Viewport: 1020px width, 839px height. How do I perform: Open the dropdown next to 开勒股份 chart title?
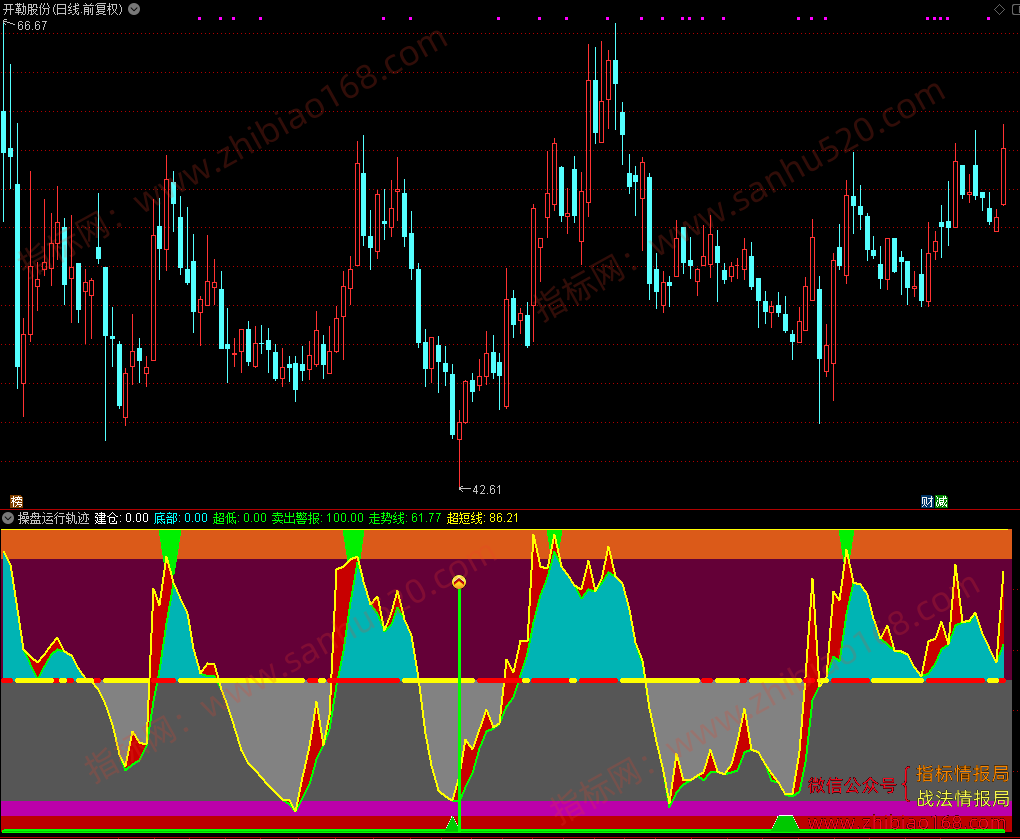134,9
